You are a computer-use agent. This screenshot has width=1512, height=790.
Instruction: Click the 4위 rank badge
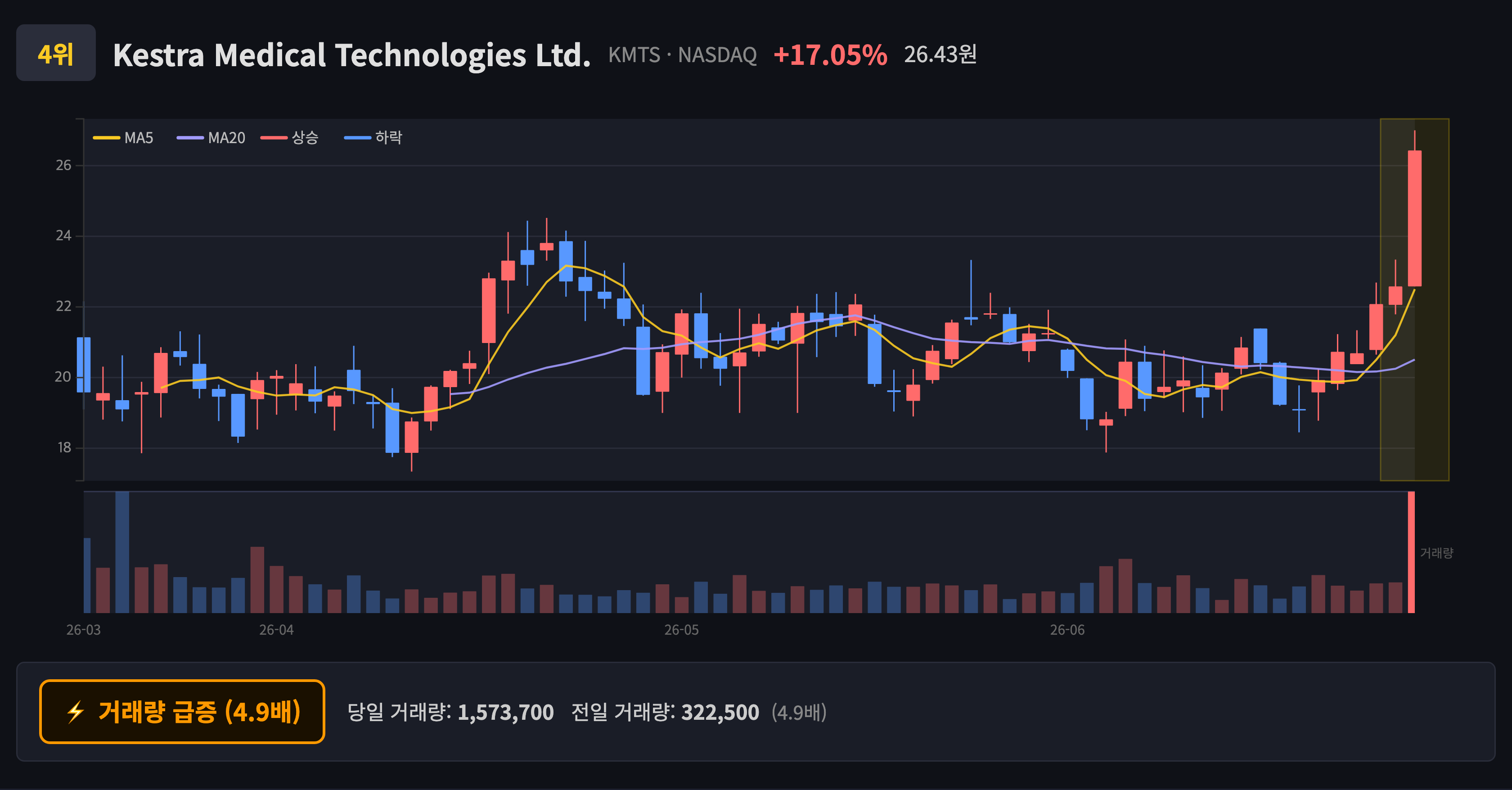(x=56, y=53)
